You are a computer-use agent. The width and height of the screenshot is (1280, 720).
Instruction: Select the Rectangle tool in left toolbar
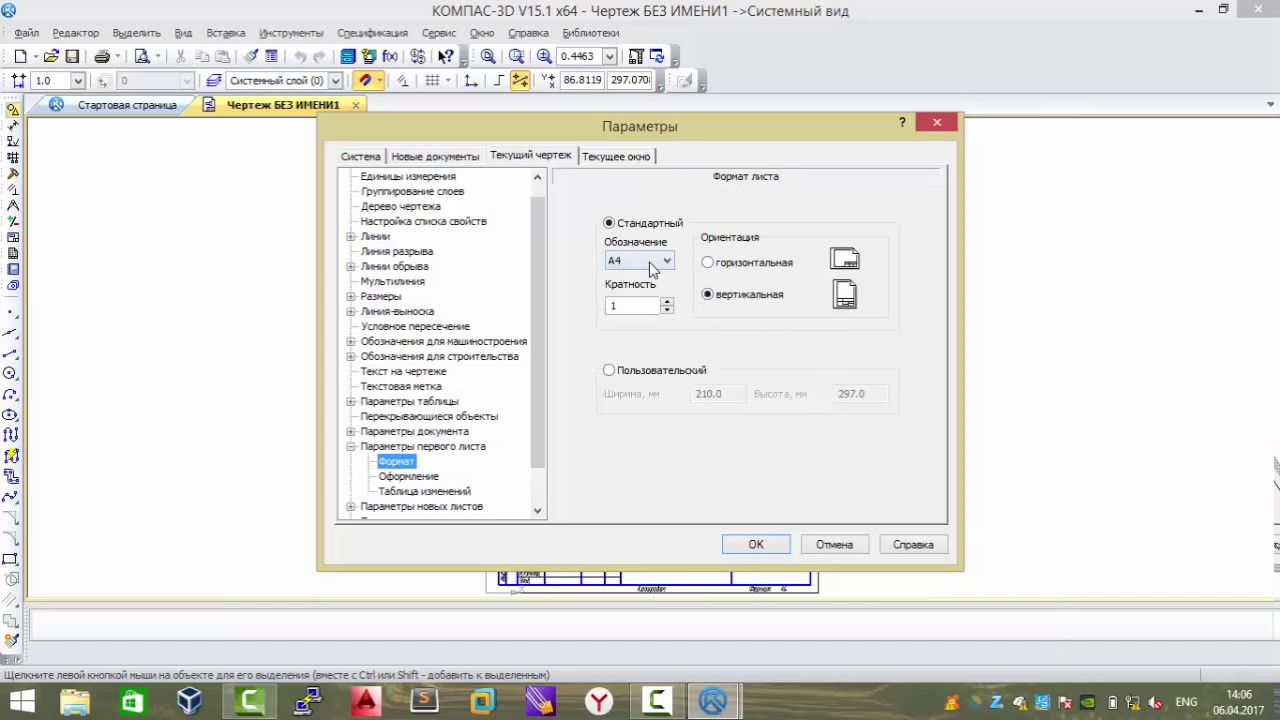point(11,559)
